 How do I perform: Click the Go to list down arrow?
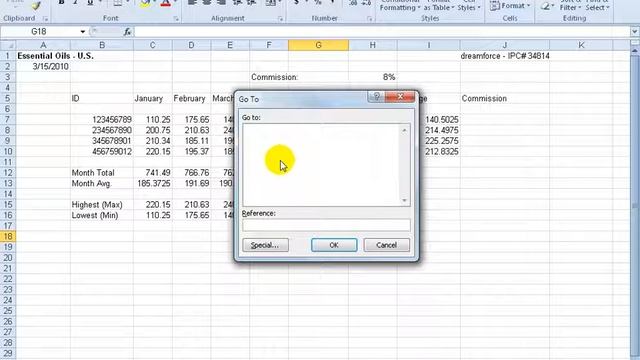pyautogui.click(x=404, y=200)
